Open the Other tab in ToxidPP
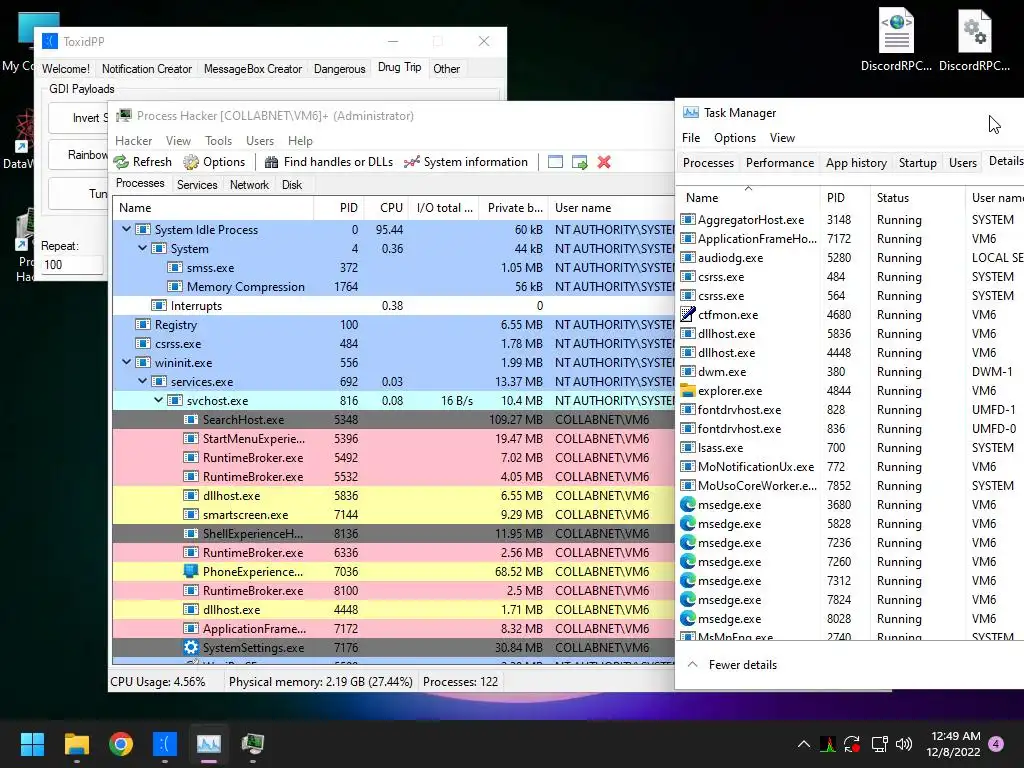Screen dimensions: 1024x768 click(447, 69)
